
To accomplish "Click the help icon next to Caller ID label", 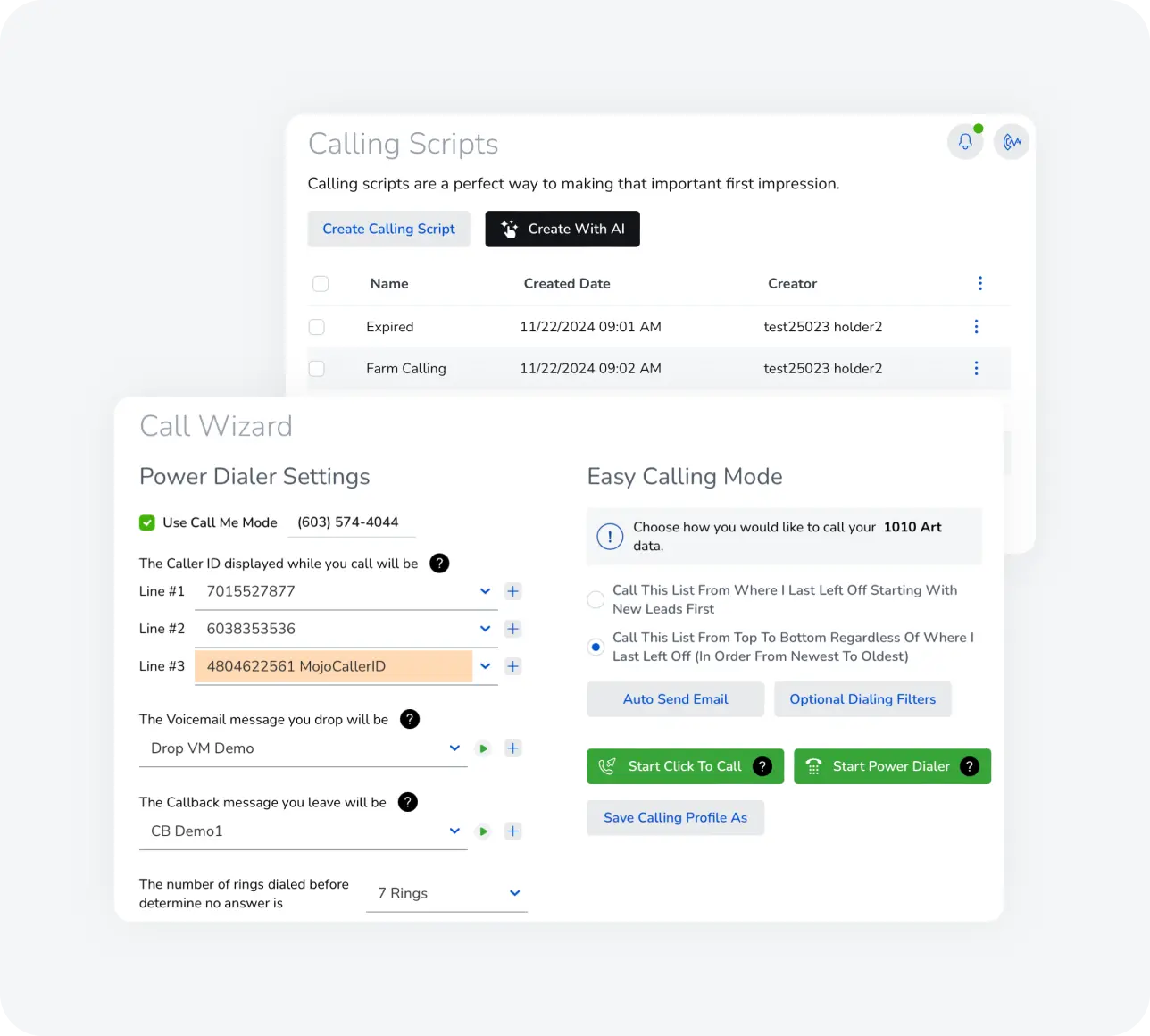I will [x=438, y=564].
